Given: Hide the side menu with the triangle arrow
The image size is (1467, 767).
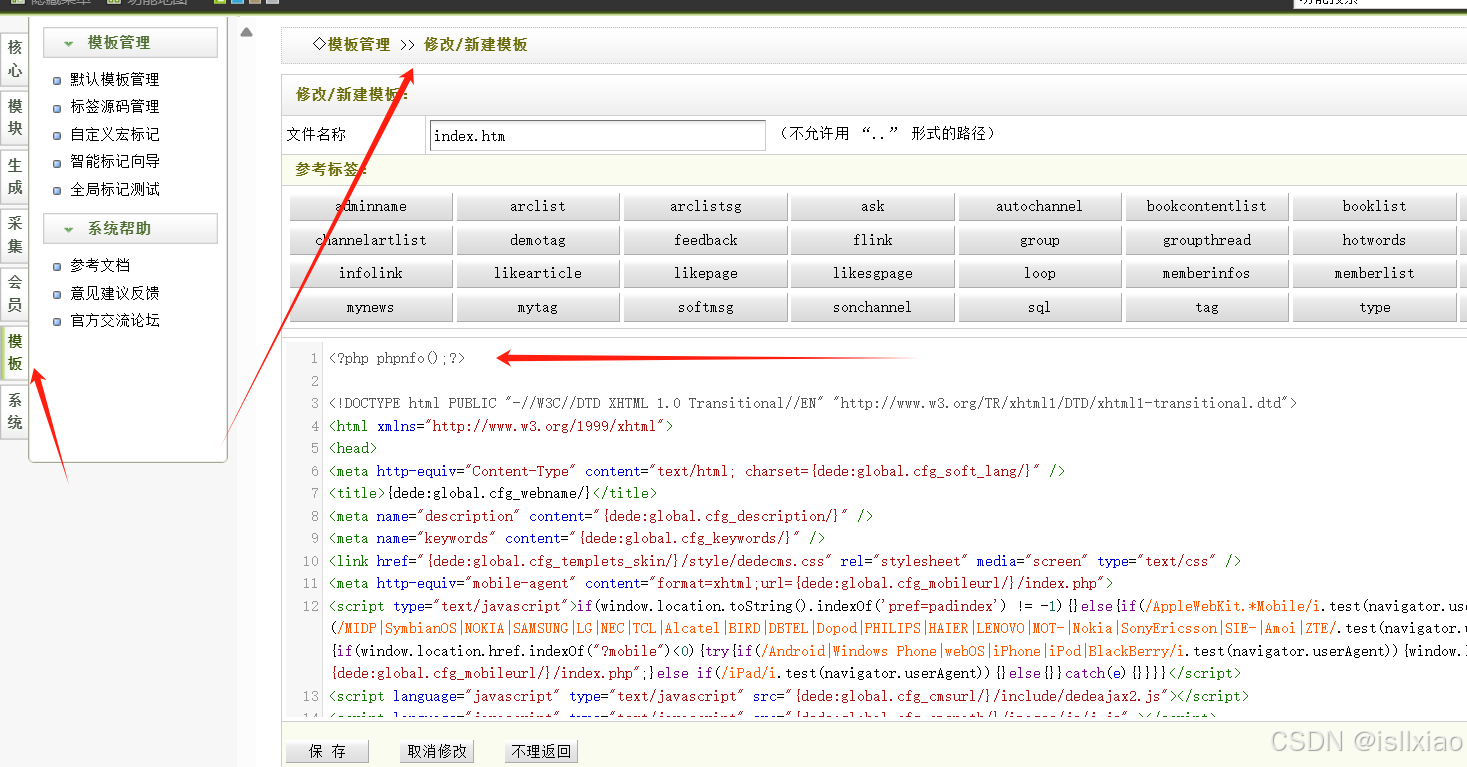Looking at the screenshot, I should tap(247, 32).
